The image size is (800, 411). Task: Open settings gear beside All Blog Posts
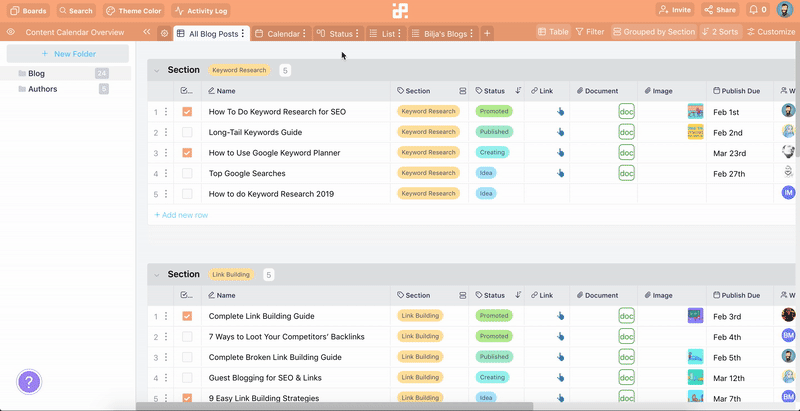click(x=164, y=33)
